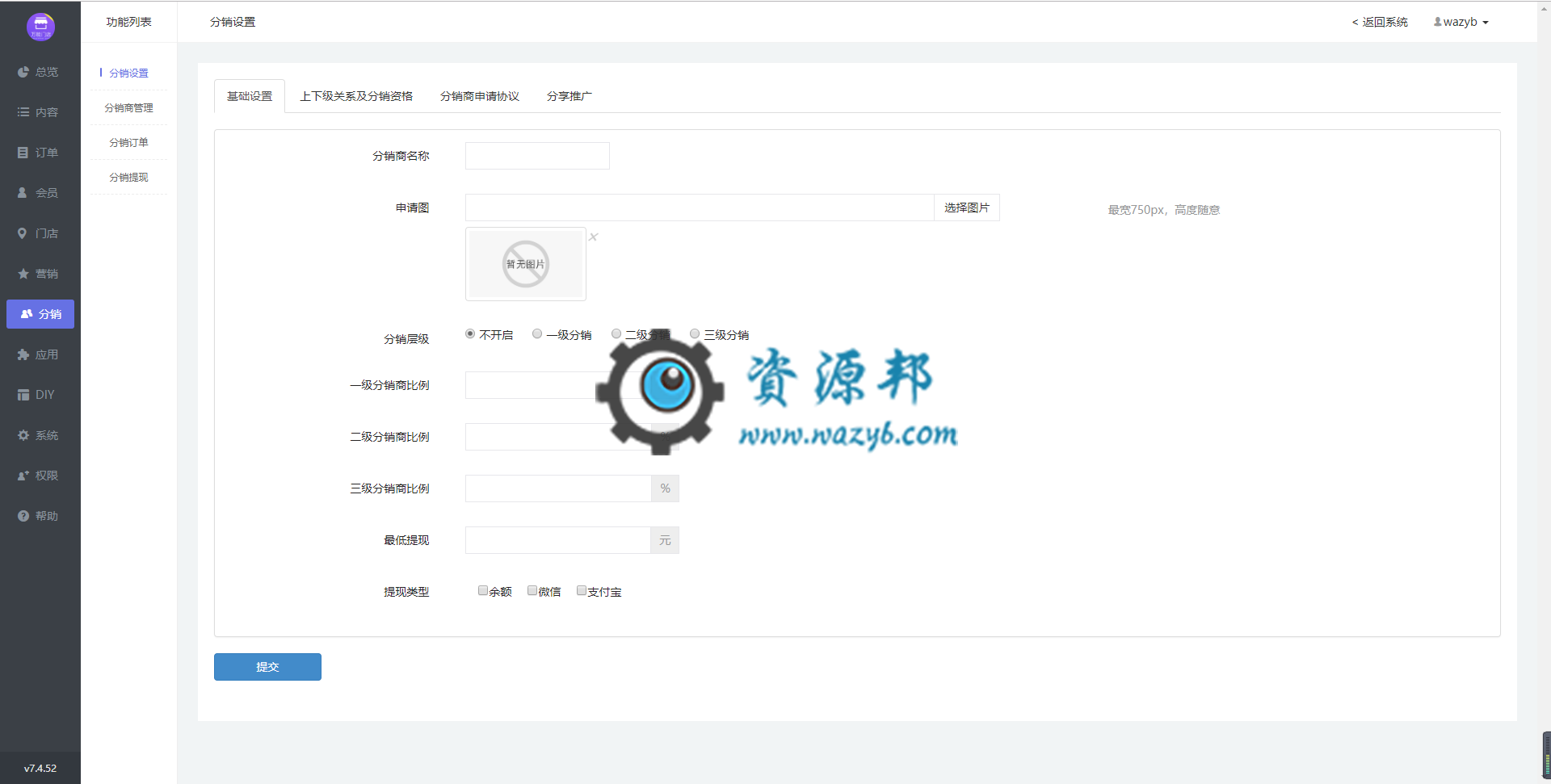Image resolution: width=1551 pixels, height=784 pixels.
Task: Click the 返回系统 link
Action: click(x=1380, y=22)
